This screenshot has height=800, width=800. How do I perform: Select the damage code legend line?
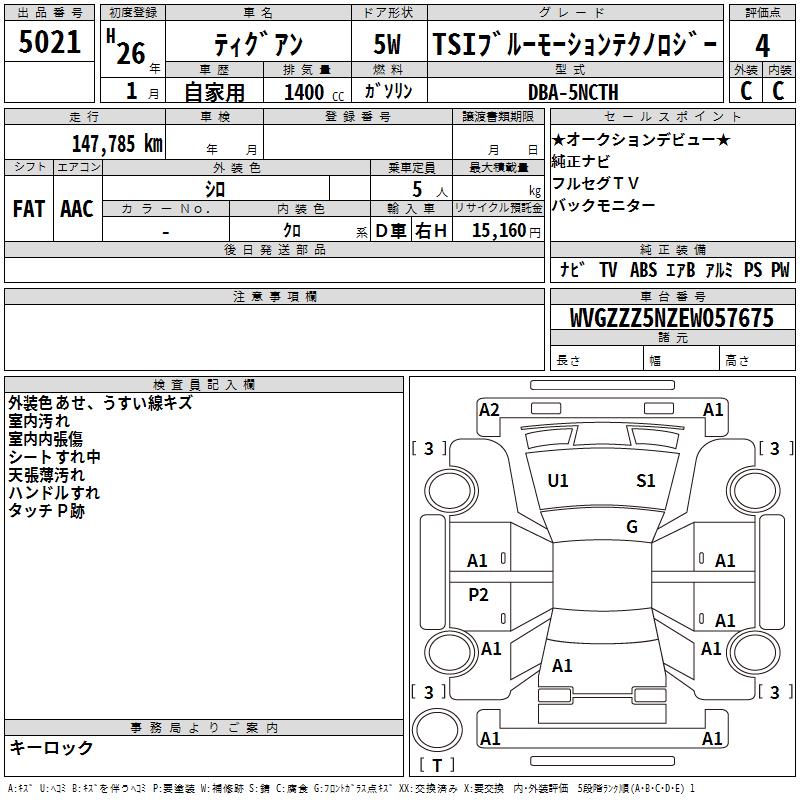(351, 789)
